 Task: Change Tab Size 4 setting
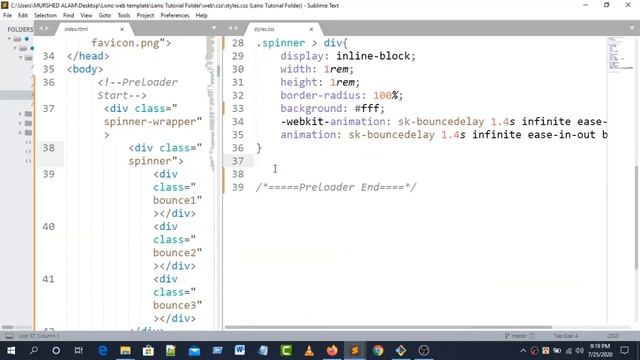click(566, 336)
